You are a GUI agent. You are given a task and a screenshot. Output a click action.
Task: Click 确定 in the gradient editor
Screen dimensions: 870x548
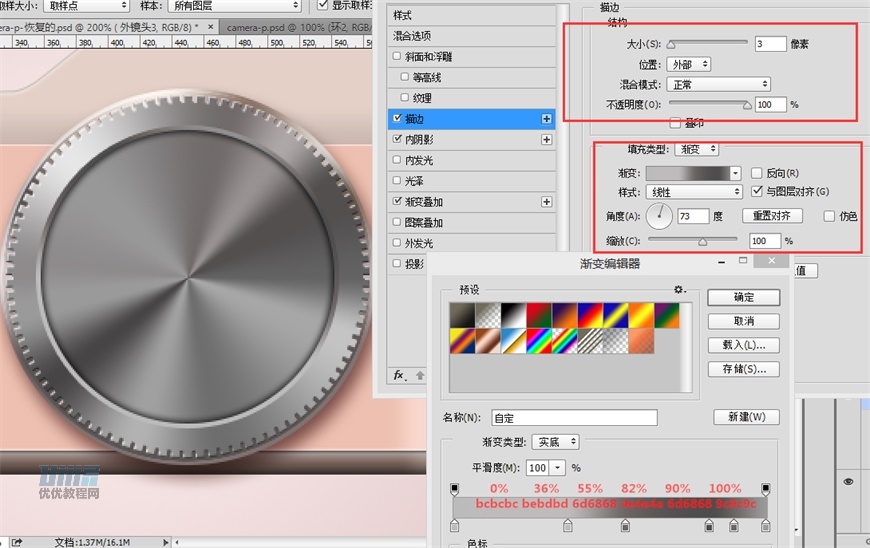pyautogui.click(x=743, y=297)
